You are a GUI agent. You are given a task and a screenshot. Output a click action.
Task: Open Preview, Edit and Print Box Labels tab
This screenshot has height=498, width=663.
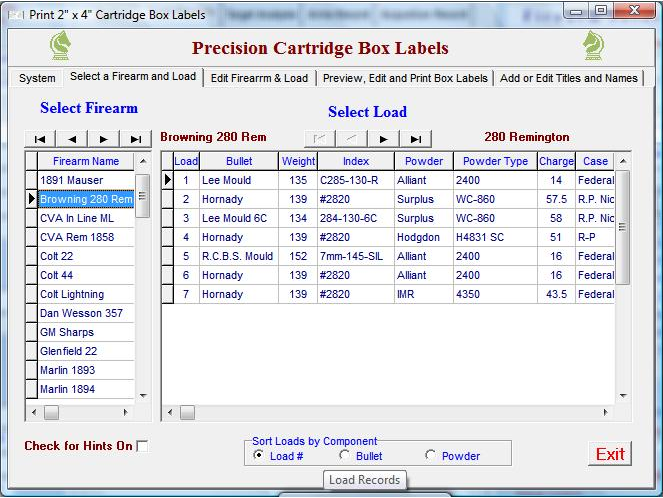[405, 78]
